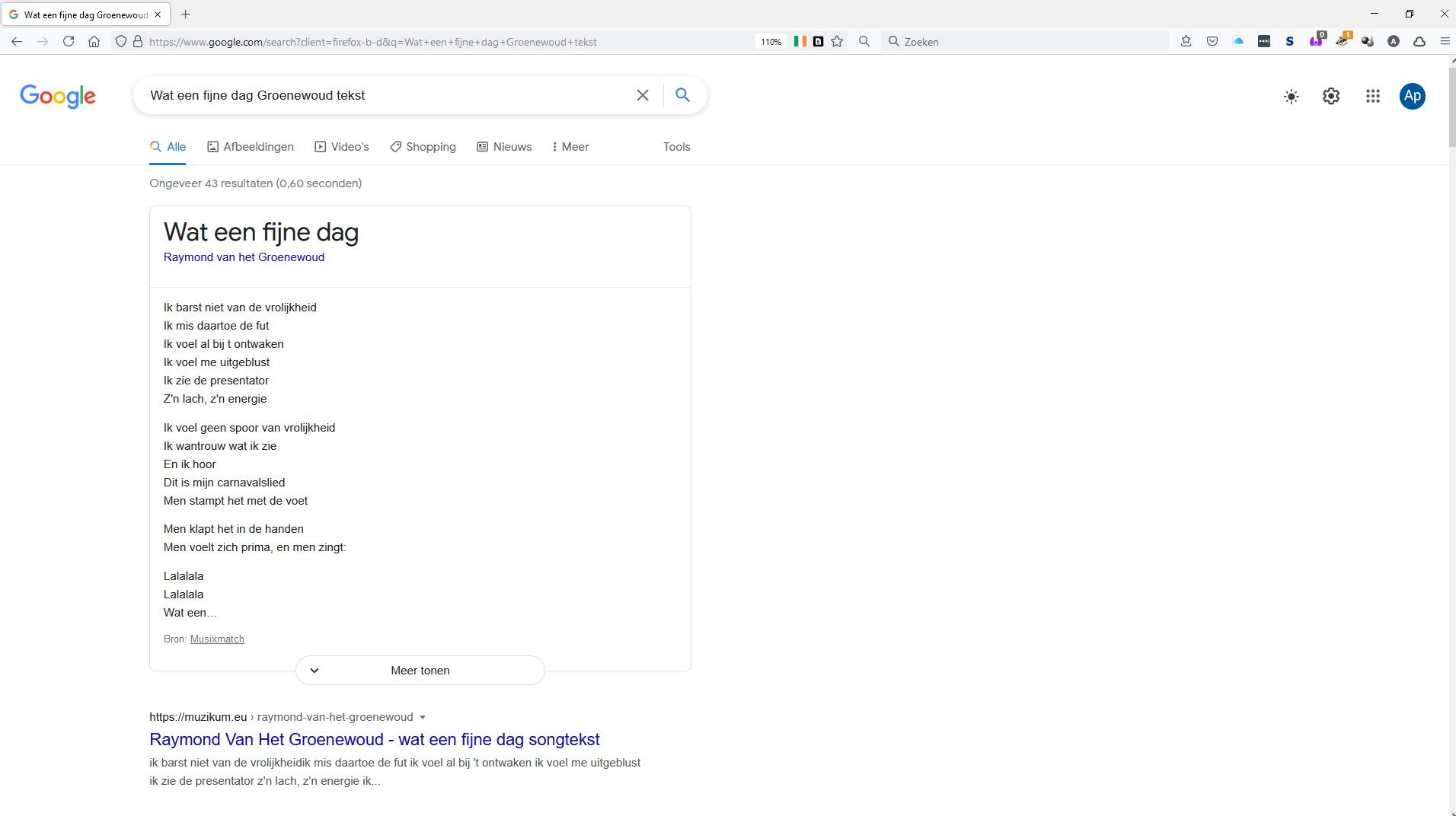Bookmark this page with the star

pos(837,42)
